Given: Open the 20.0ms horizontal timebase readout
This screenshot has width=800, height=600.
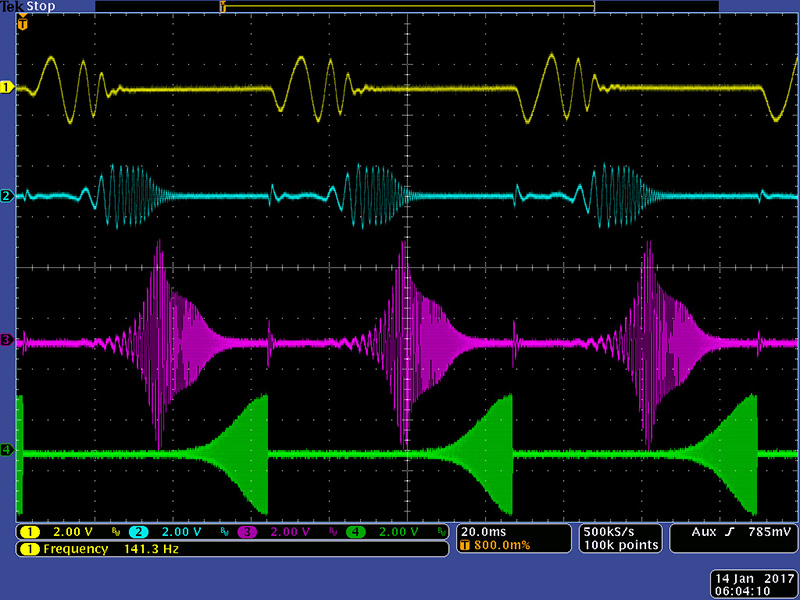Looking at the screenshot, I should coord(483,531).
